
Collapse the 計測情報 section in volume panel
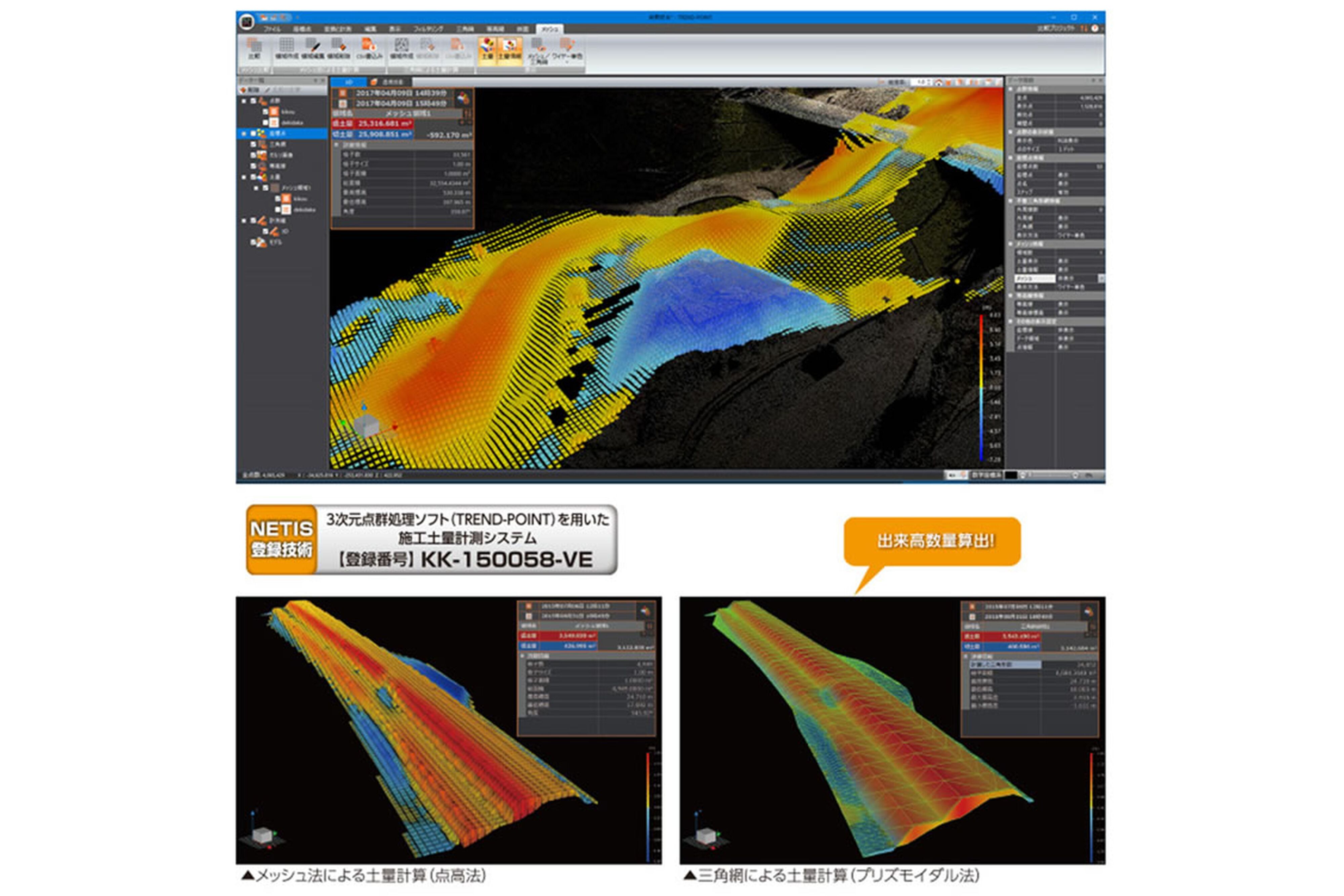pyautogui.click(x=337, y=145)
